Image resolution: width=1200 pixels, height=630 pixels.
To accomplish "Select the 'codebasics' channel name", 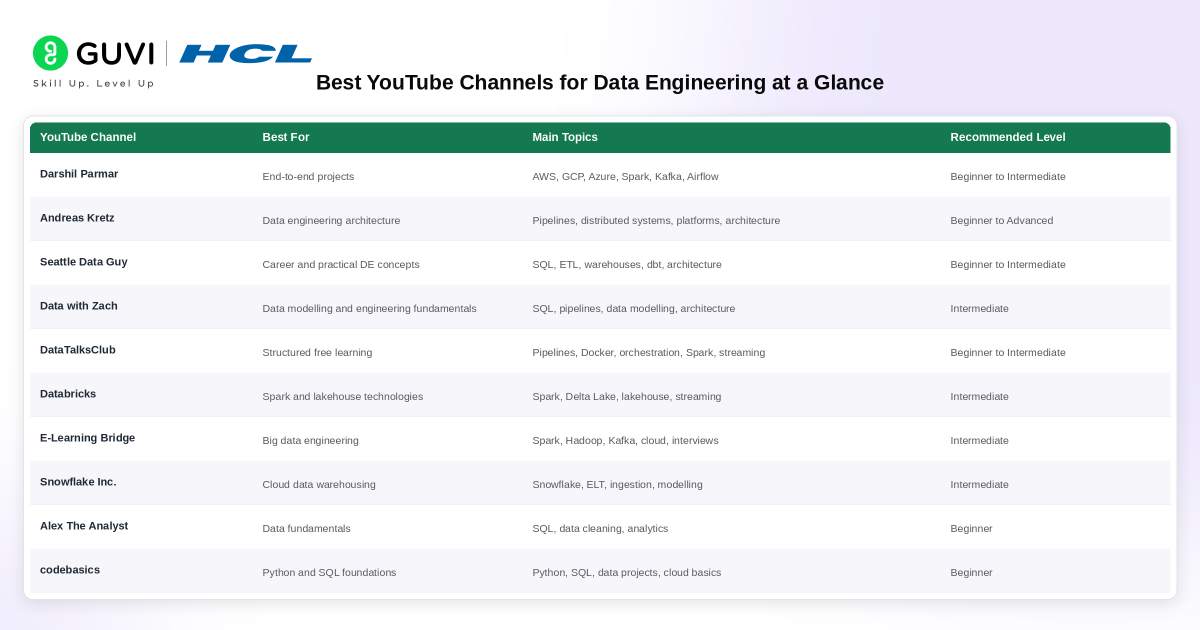I will pyautogui.click(x=70, y=570).
